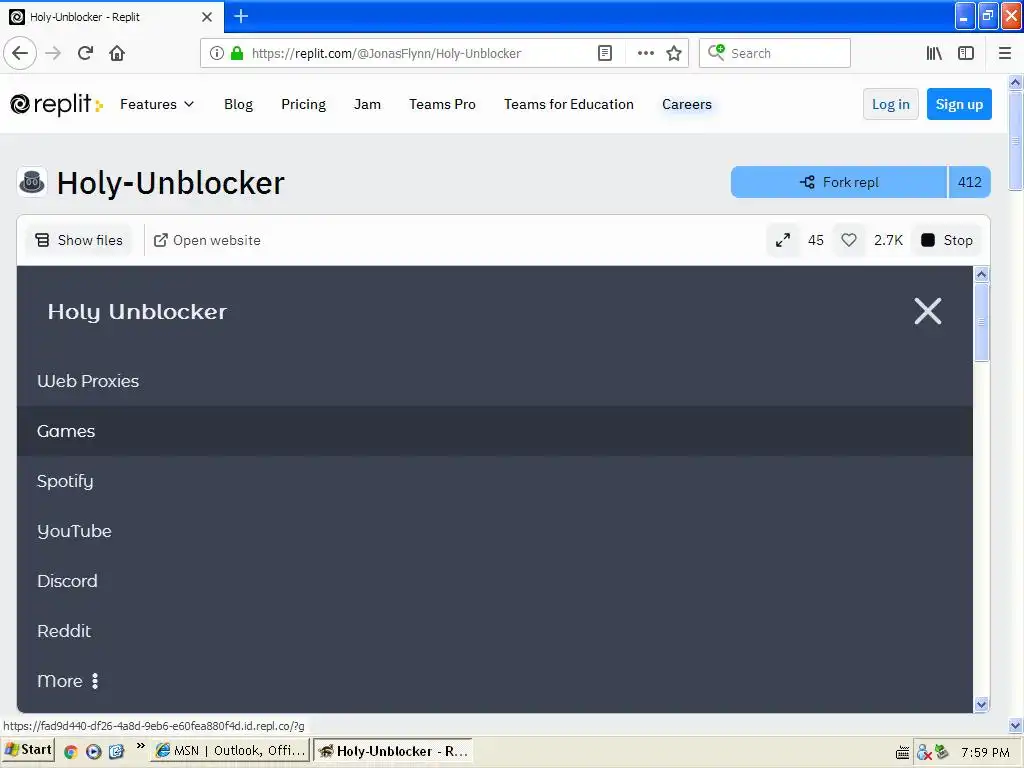Click the 7:59 PM clock

[985, 753]
